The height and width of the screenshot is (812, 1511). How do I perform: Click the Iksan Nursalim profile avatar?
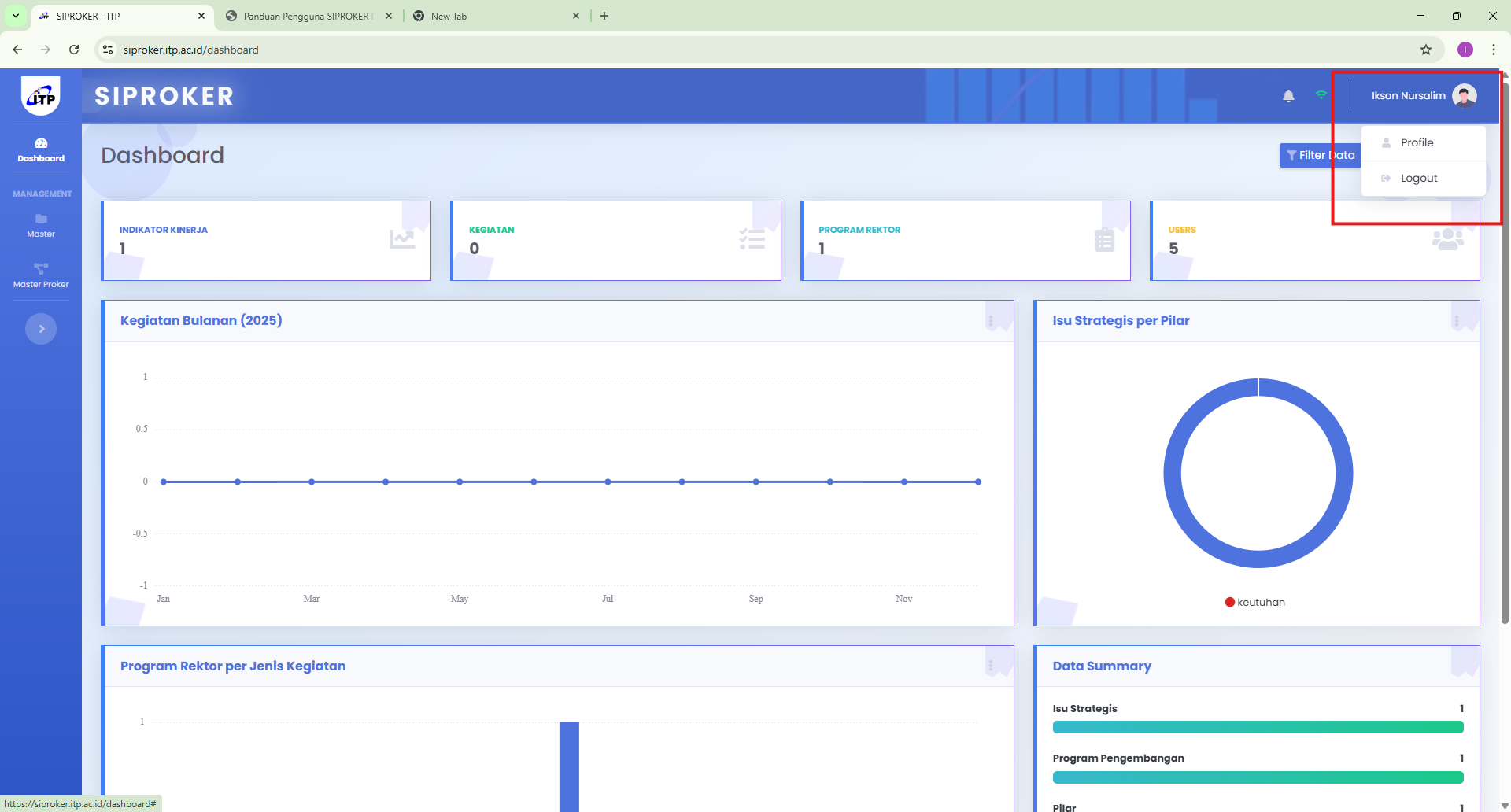click(x=1465, y=95)
